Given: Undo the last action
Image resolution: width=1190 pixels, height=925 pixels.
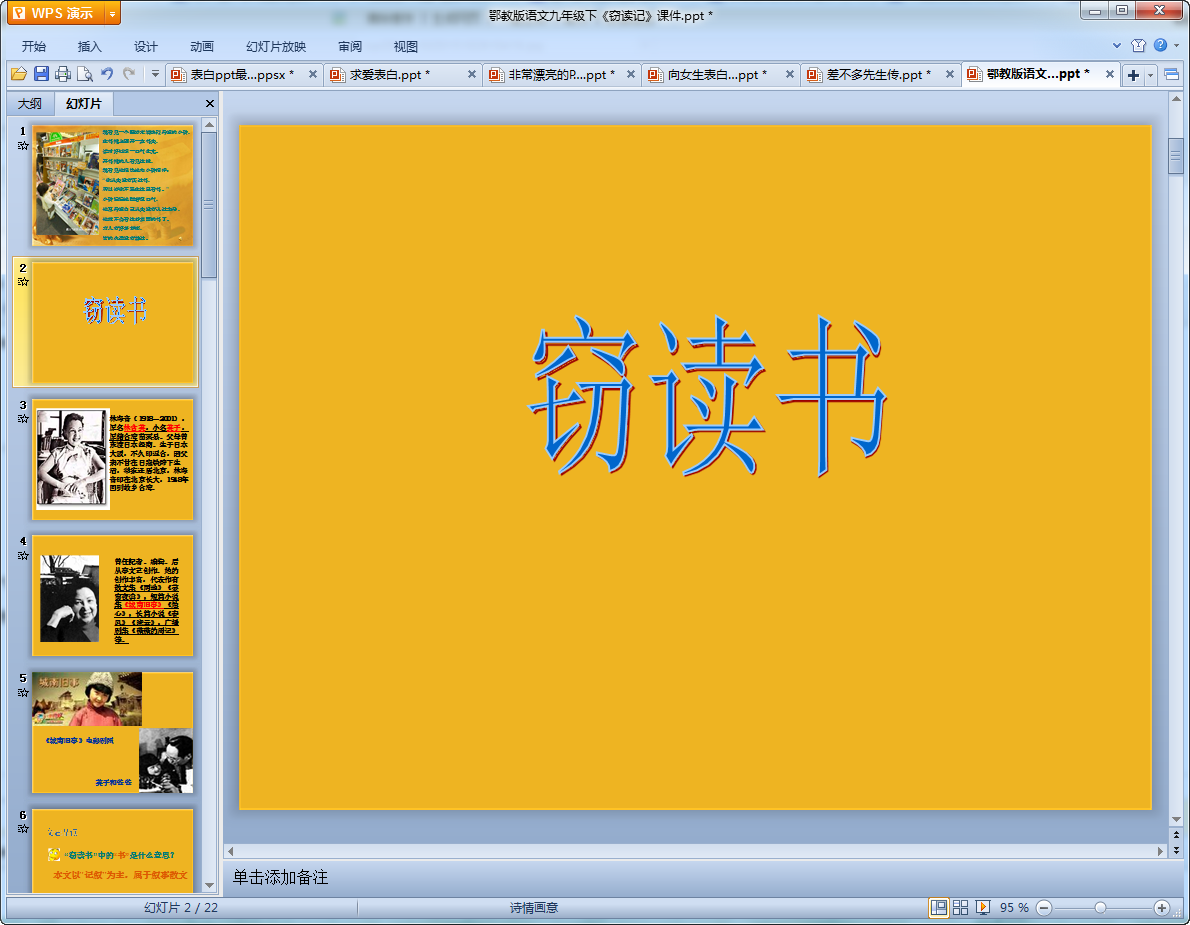Looking at the screenshot, I should pyautogui.click(x=107, y=74).
